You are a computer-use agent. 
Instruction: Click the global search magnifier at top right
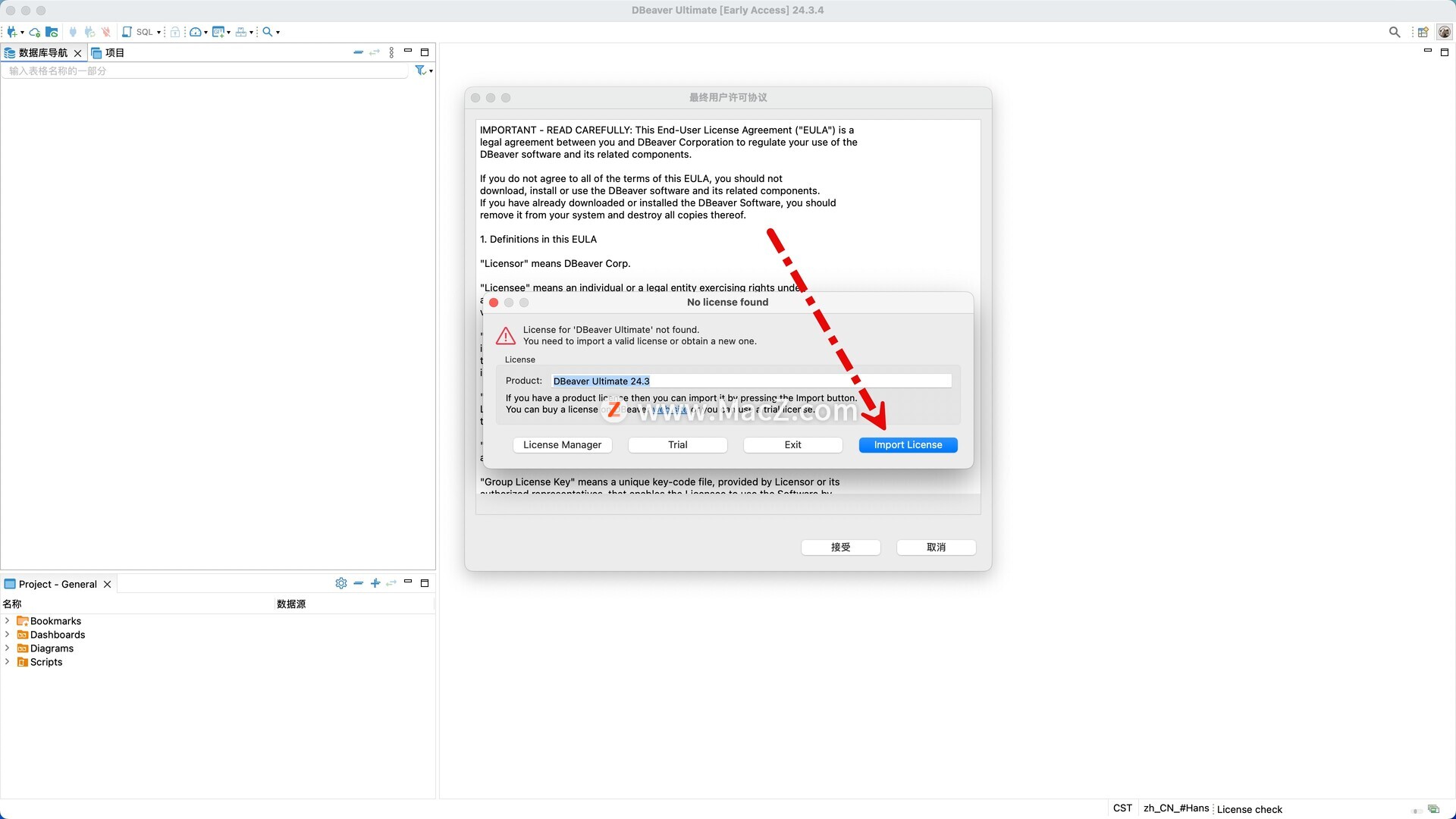[1395, 32]
